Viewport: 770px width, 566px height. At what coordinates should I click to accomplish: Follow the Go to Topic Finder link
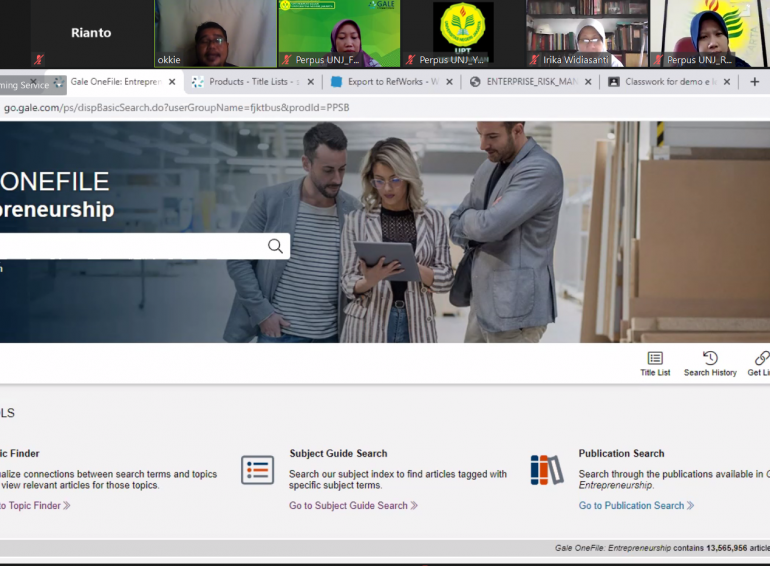[x=34, y=506]
